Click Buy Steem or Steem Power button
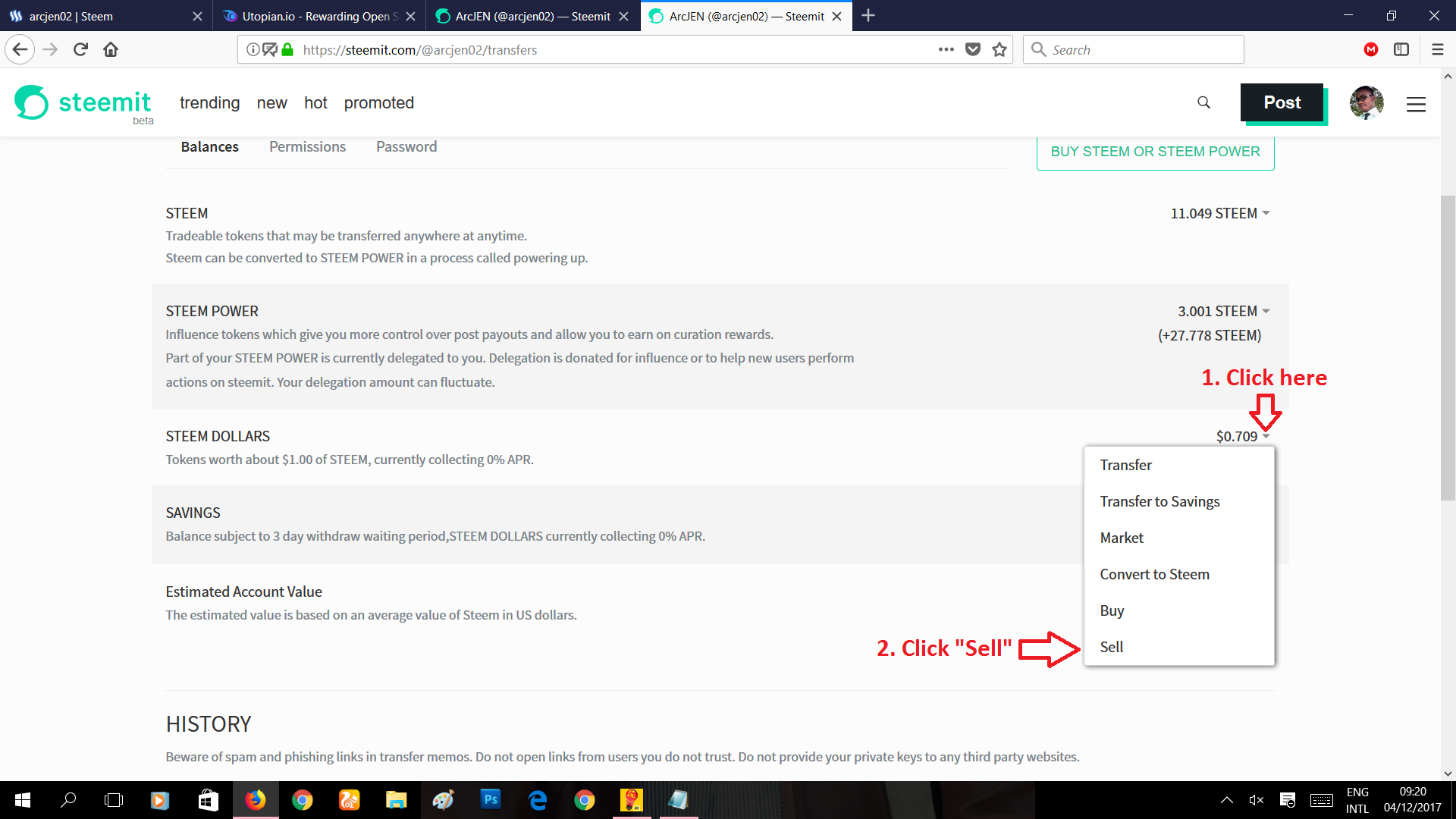The height and width of the screenshot is (819, 1456). 1155,152
